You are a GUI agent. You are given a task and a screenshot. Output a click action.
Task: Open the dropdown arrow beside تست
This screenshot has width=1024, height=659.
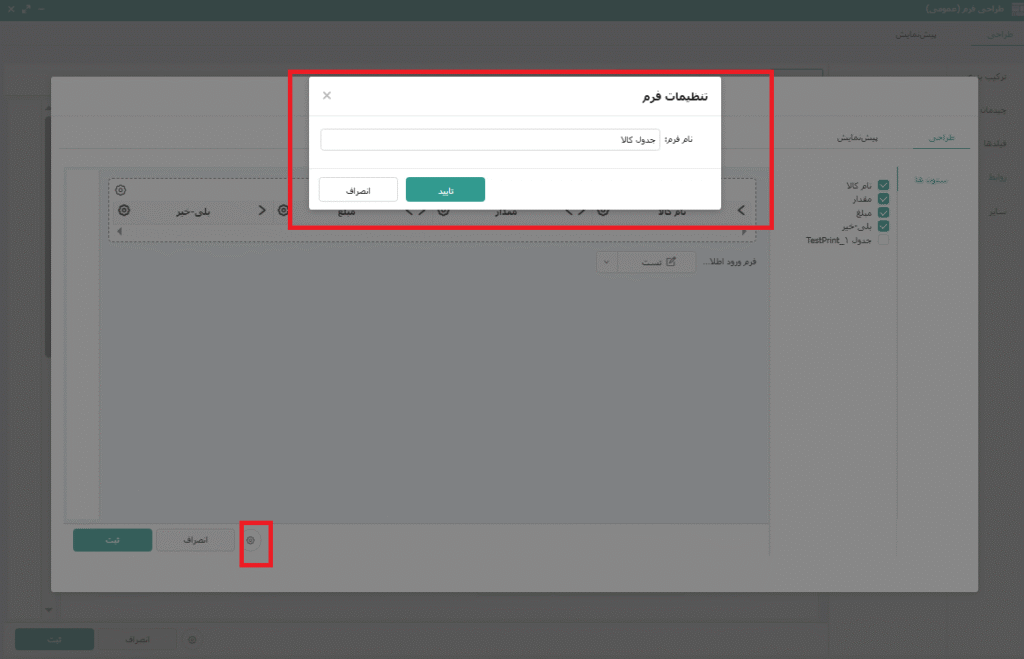click(x=607, y=262)
